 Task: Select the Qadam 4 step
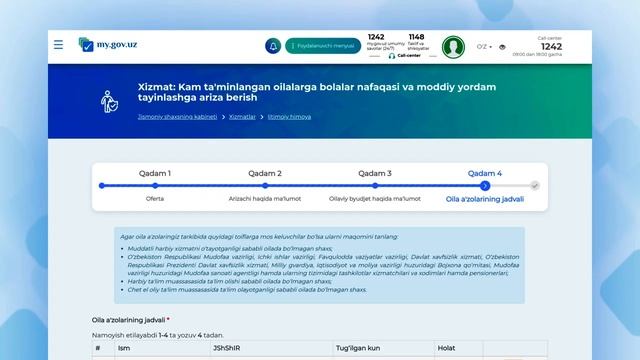tap(484, 173)
